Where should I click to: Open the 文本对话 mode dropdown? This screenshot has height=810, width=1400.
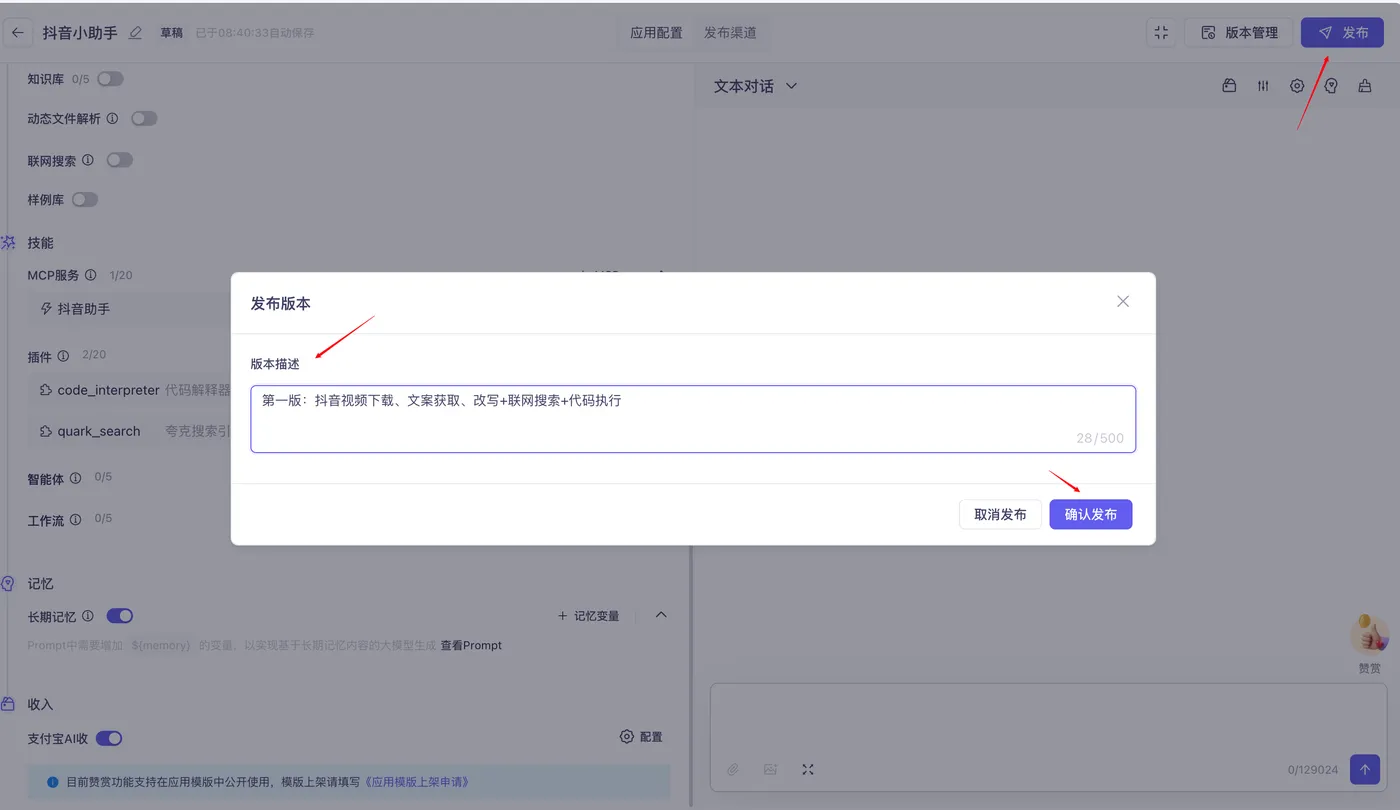pyautogui.click(x=755, y=86)
